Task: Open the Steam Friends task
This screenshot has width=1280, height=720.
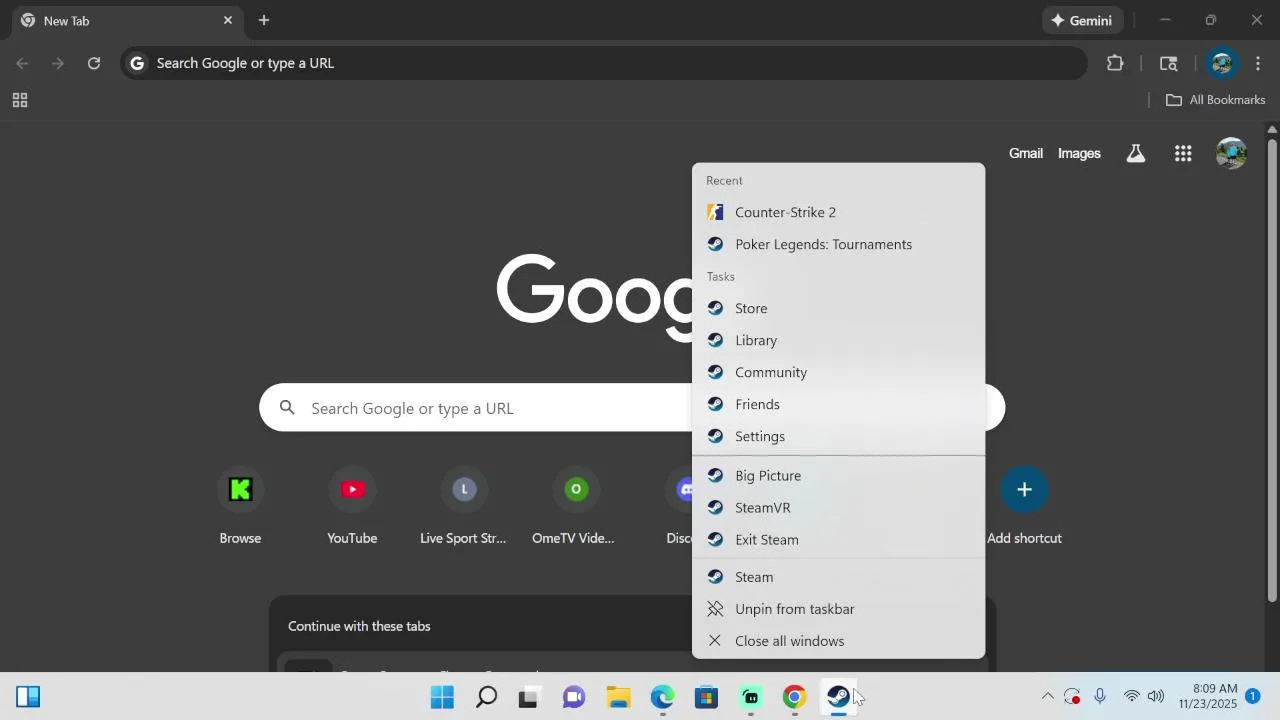Action: (x=838, y=404)
